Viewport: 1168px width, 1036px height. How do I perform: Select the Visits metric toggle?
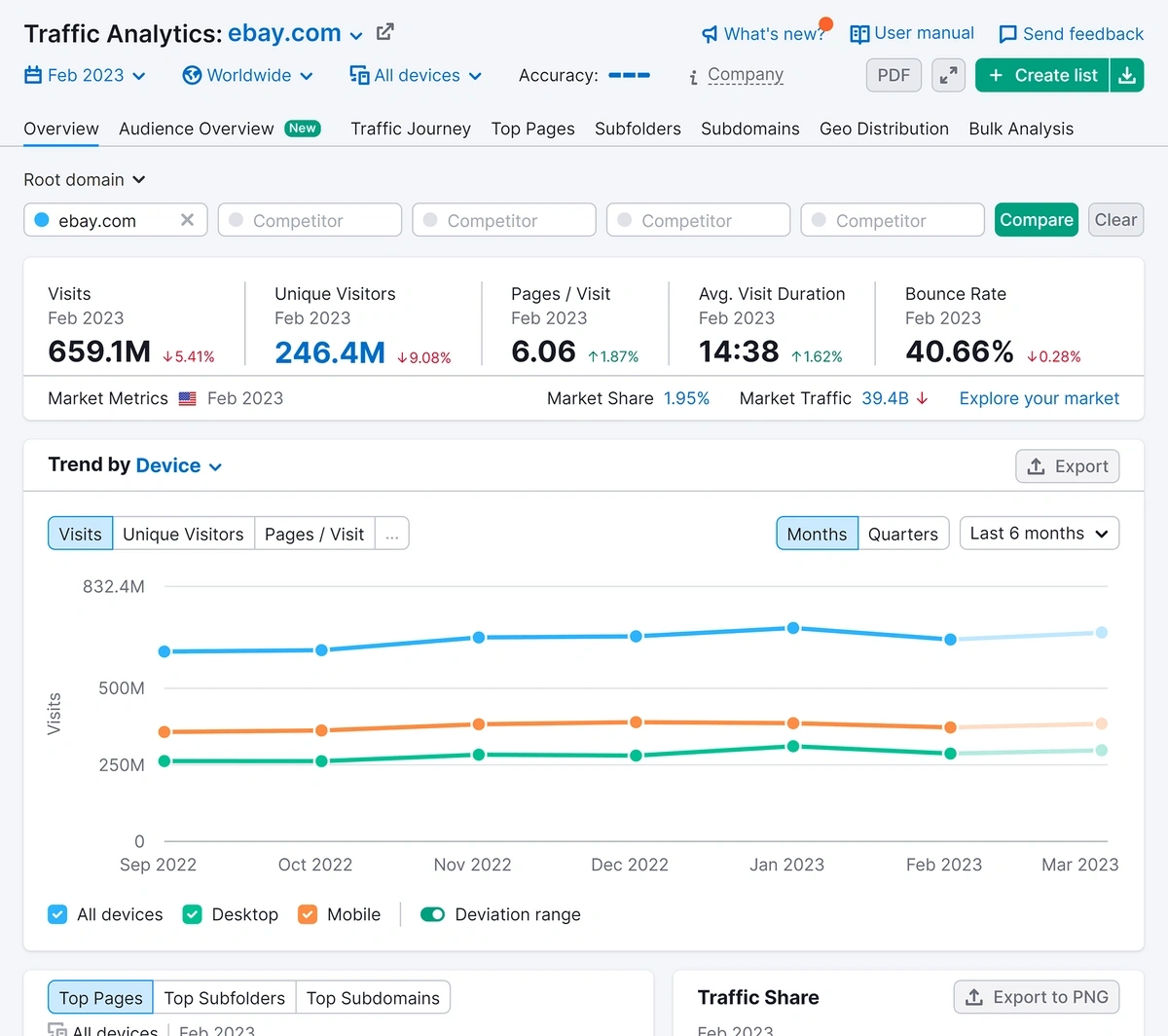[80, 534]
